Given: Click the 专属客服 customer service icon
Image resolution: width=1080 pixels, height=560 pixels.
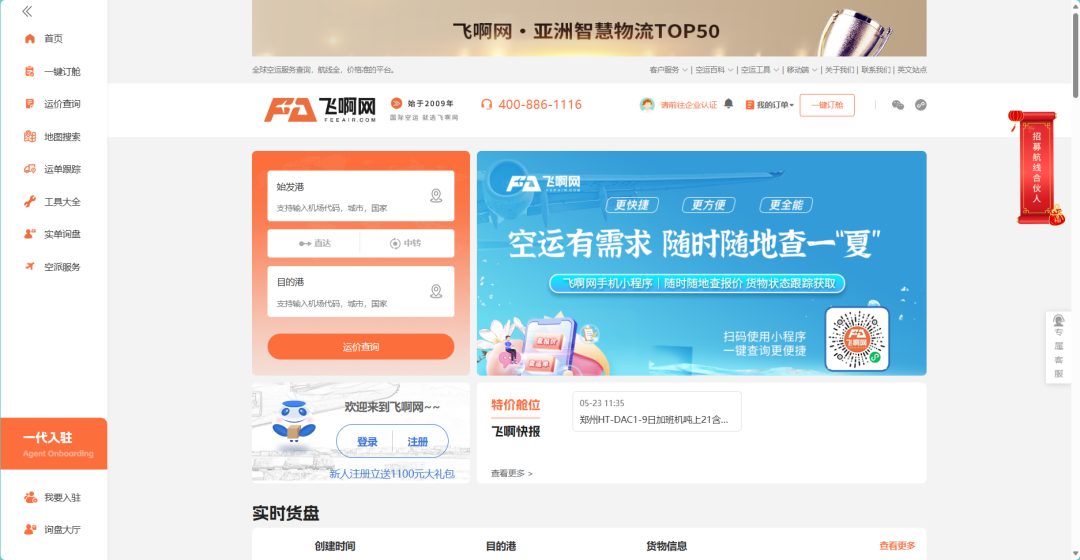Looking at the screenshot, I should (x=1059, y=321).
